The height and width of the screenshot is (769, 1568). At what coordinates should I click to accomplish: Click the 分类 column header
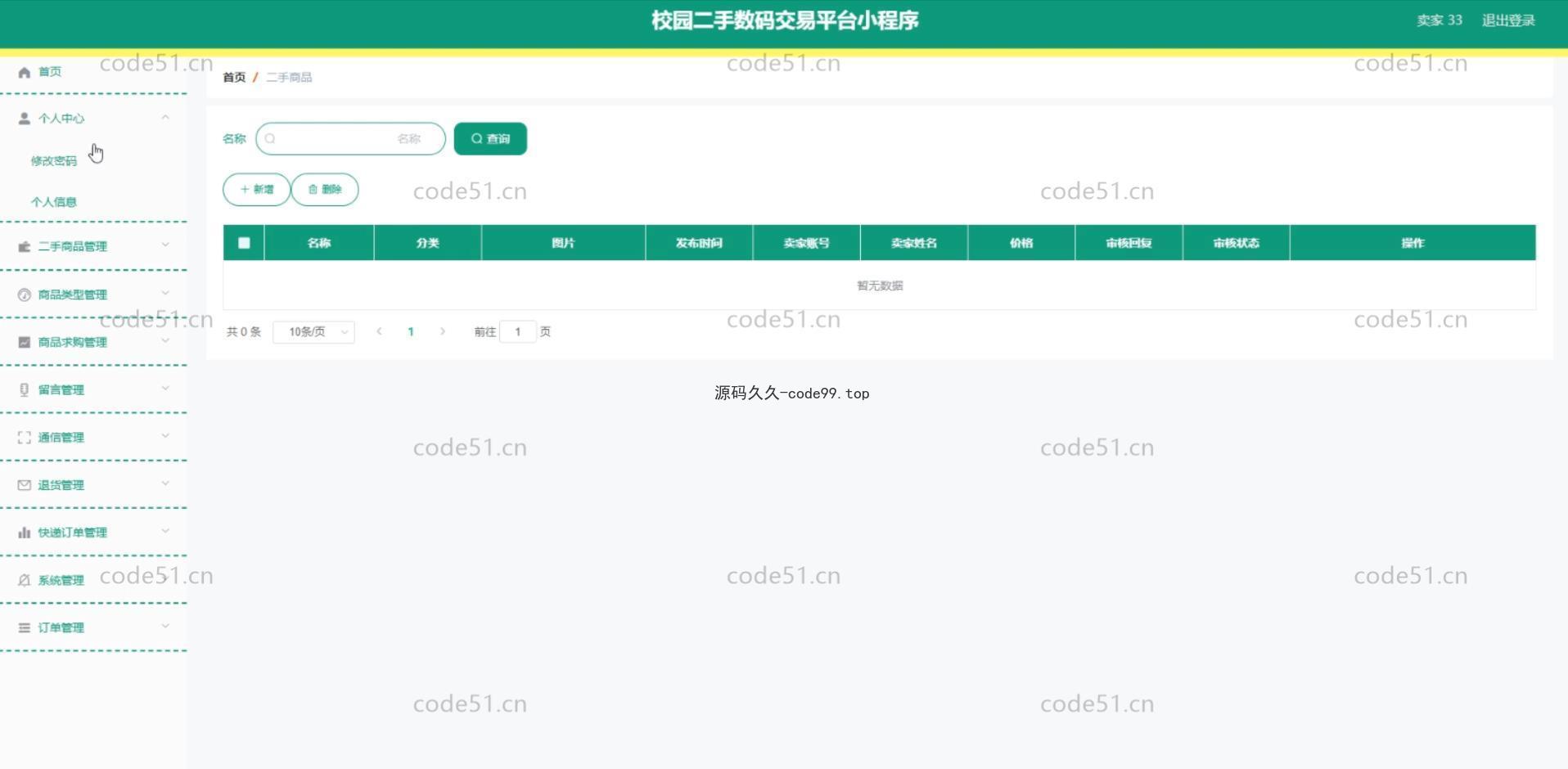[428, 243]
